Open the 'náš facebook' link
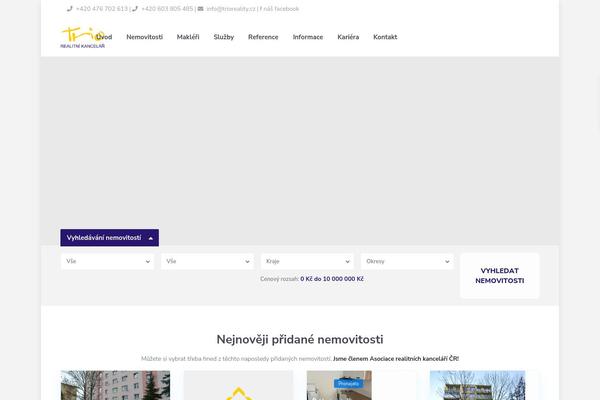Image resolution: width=600 pixels, height=400 pixels. coord(281,8)
